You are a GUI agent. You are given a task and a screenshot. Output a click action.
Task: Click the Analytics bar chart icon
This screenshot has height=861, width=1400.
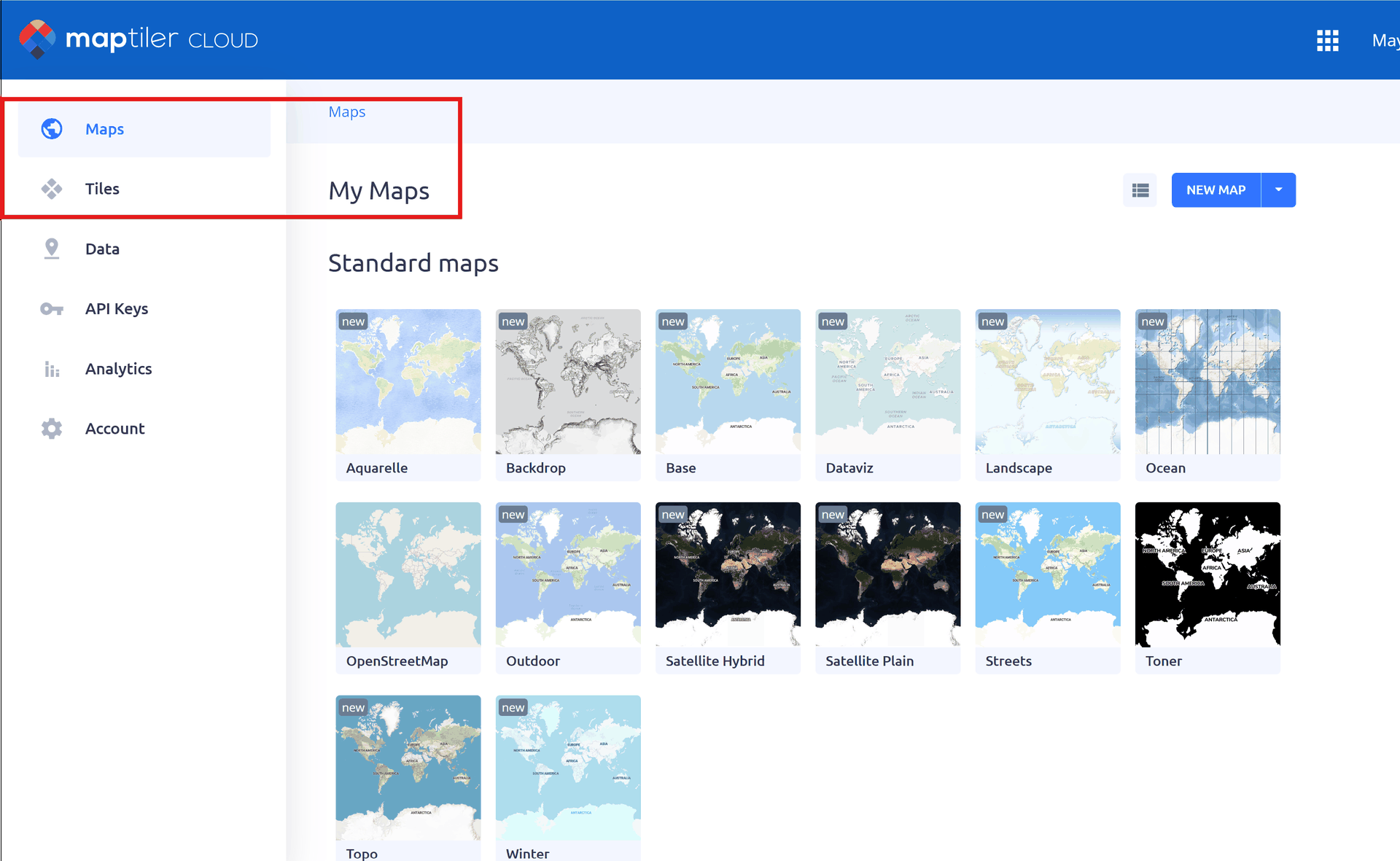[x=52, y=369]
